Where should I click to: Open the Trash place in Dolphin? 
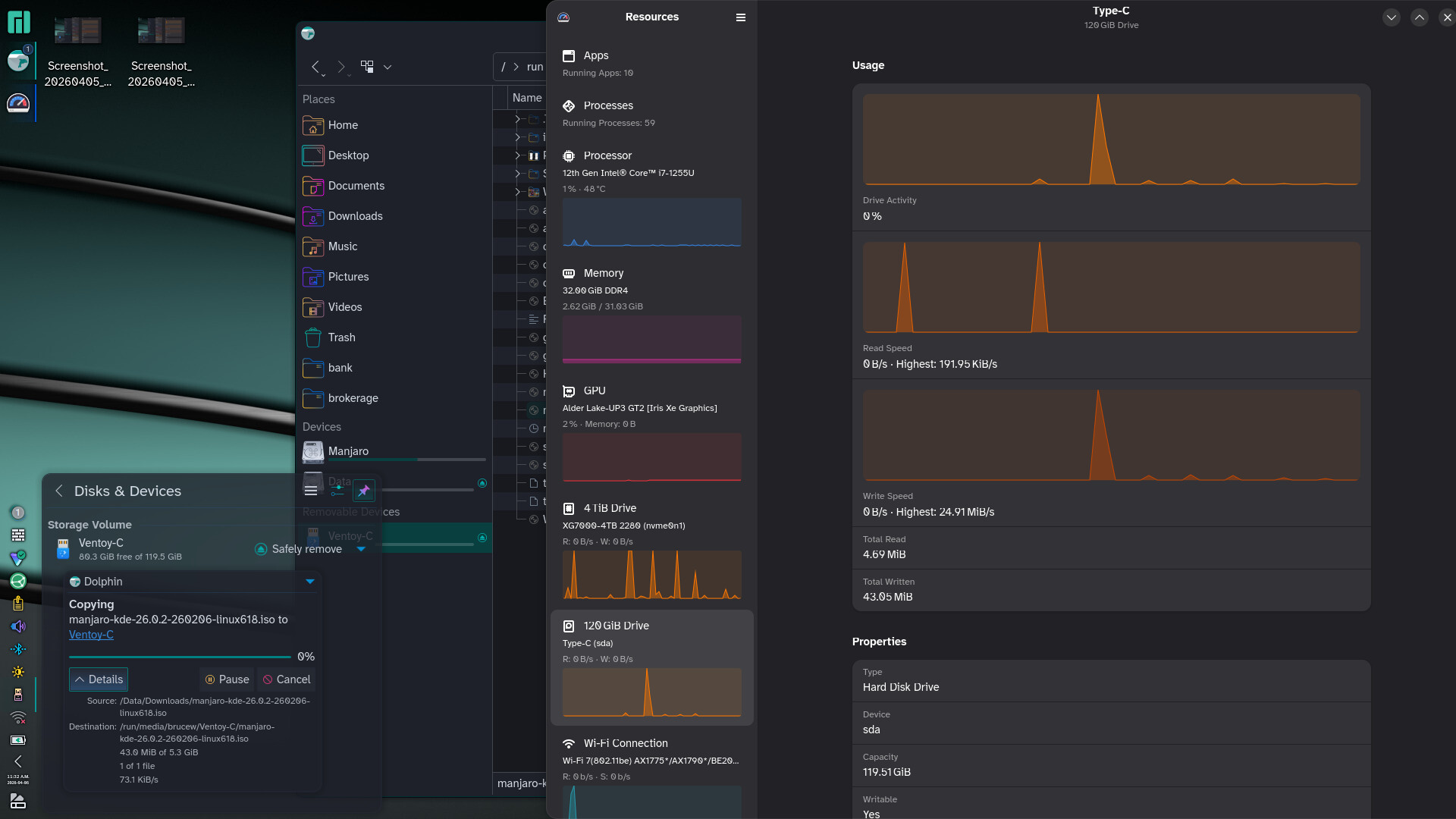pyautogui.click(x=341, y=337)
